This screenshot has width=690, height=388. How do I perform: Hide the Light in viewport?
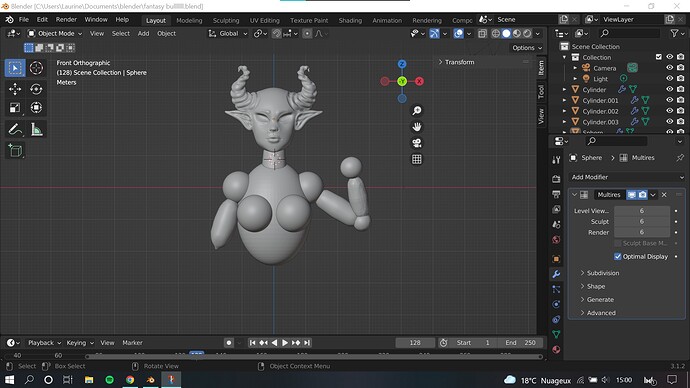[x=669, y=78]
